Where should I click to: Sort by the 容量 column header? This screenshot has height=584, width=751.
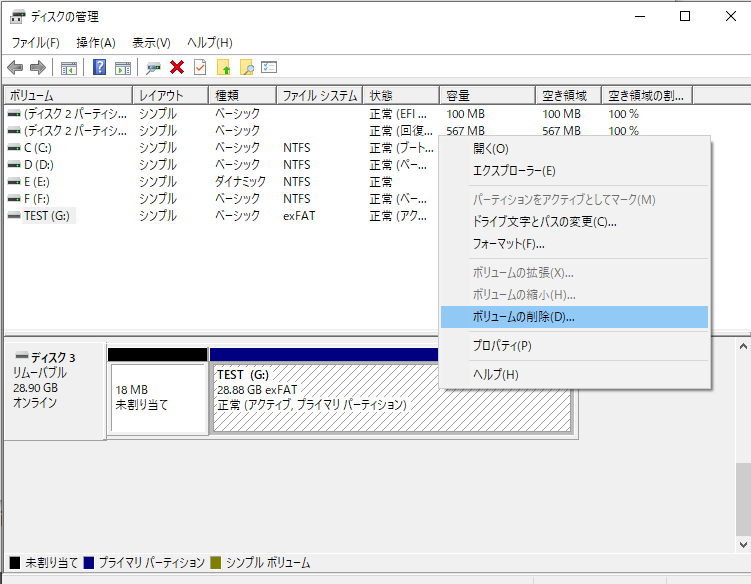488,96
